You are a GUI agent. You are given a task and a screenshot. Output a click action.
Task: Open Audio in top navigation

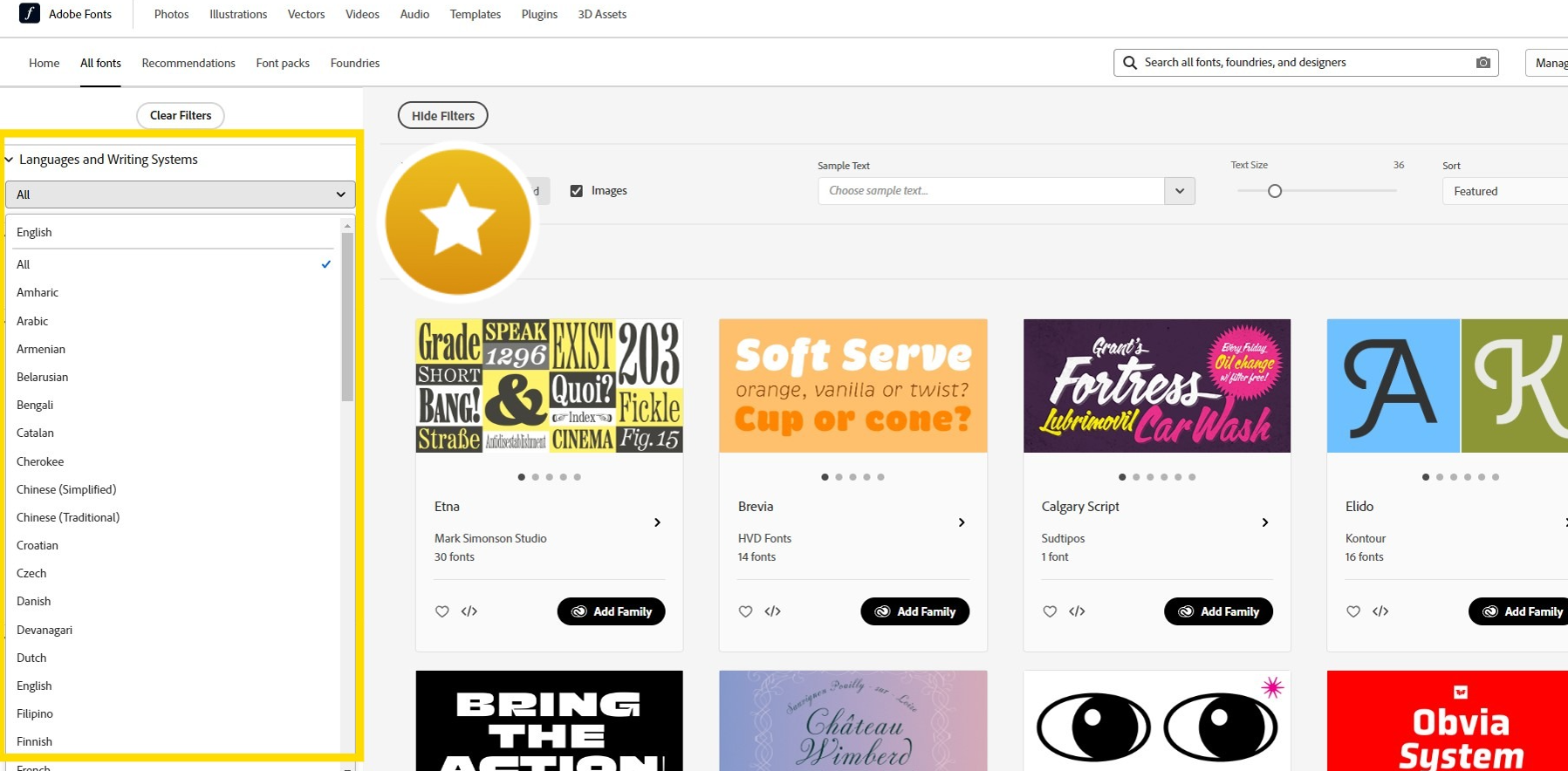pyautogui.click(x=414, y=14)
